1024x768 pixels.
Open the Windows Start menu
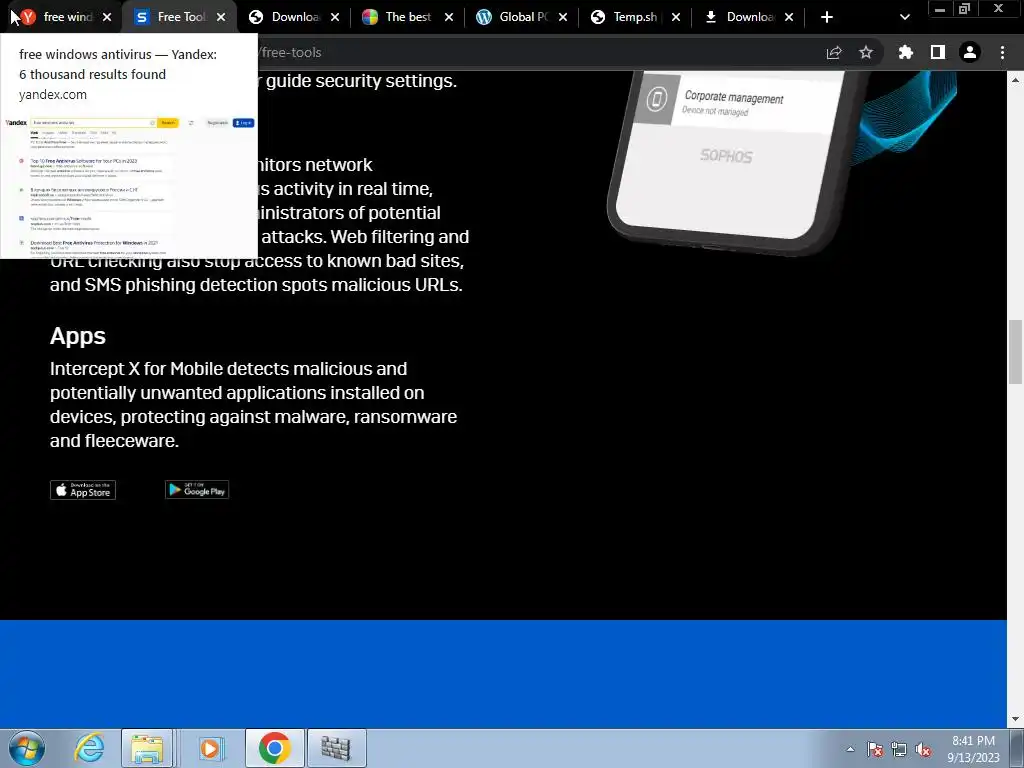click(x=27, y=748)
